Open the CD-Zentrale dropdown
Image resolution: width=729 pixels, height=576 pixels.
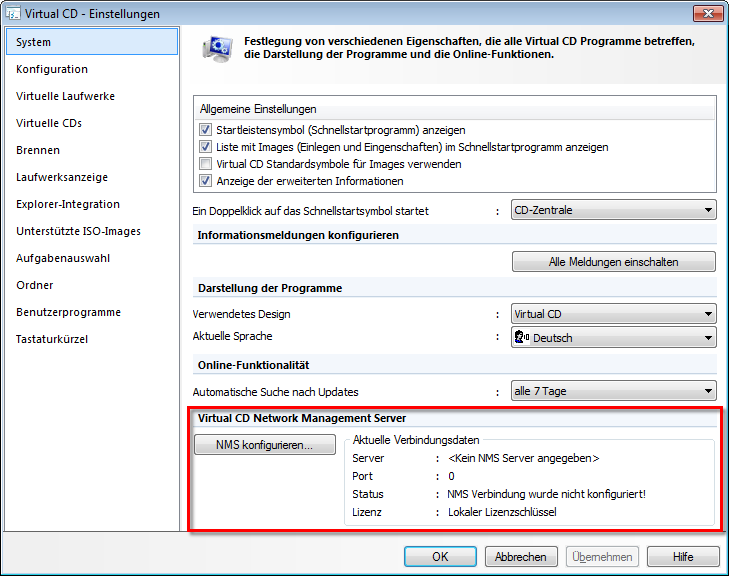(613, 210)
